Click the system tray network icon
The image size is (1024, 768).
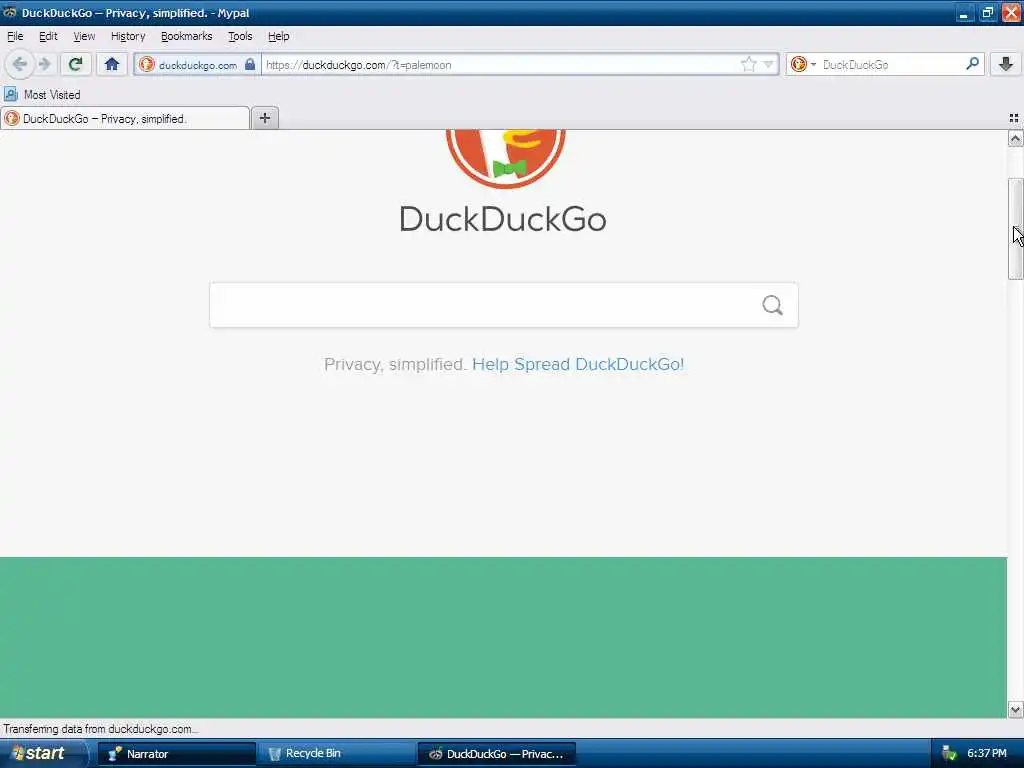[x=949, y=754]
